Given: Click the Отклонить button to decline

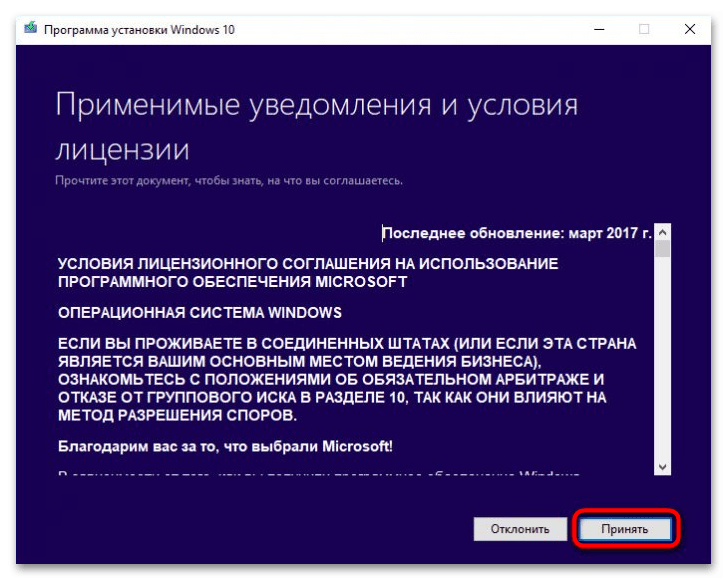Looking at the screenshot, I should click(520, 529).
